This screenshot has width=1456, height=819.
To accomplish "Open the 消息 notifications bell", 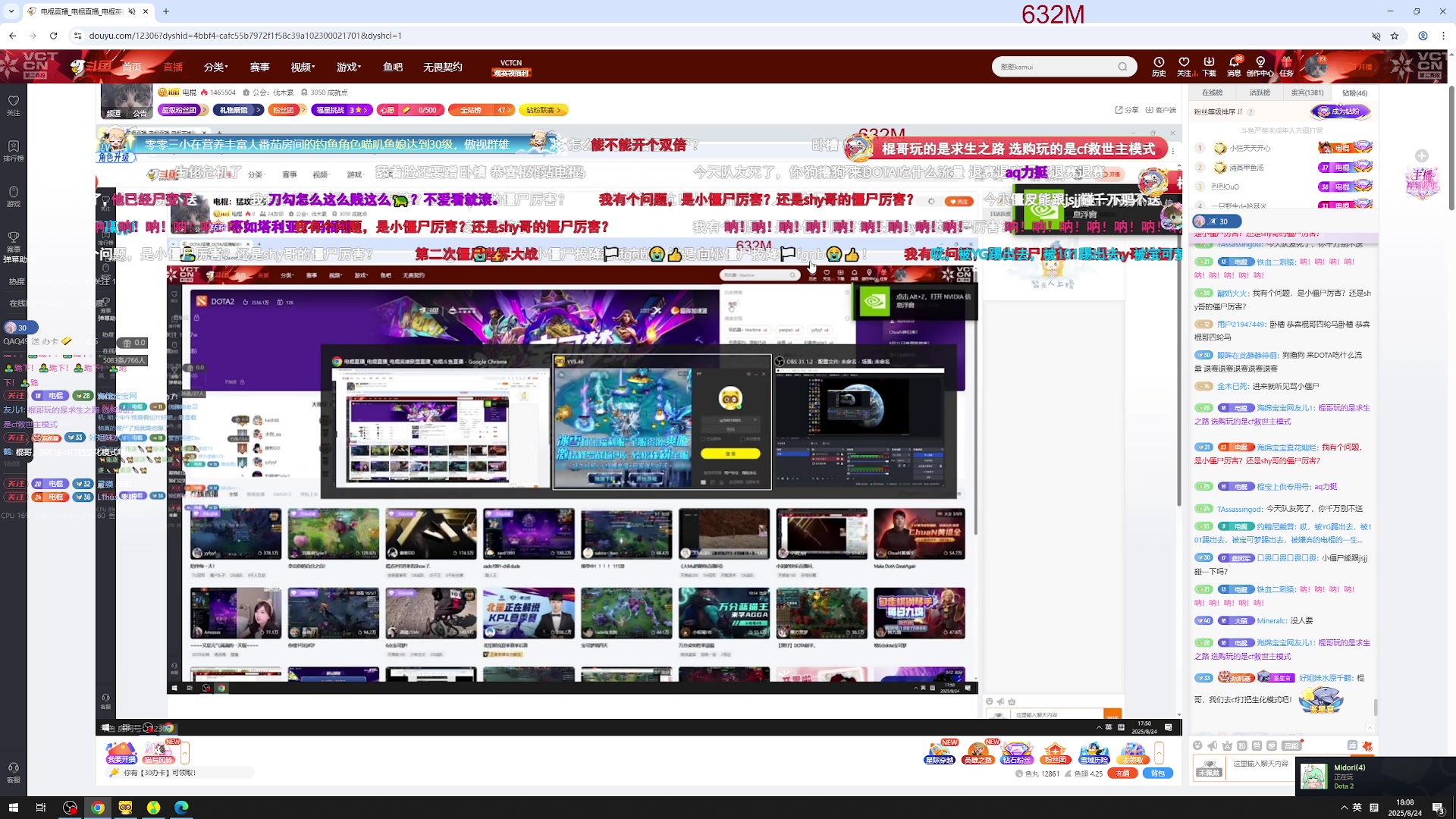I will (1234, 66).
